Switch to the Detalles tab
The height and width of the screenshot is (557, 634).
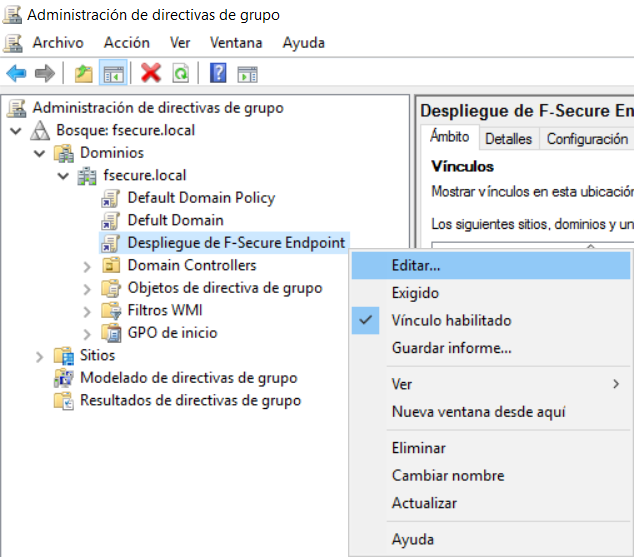(x=509, y=139)
